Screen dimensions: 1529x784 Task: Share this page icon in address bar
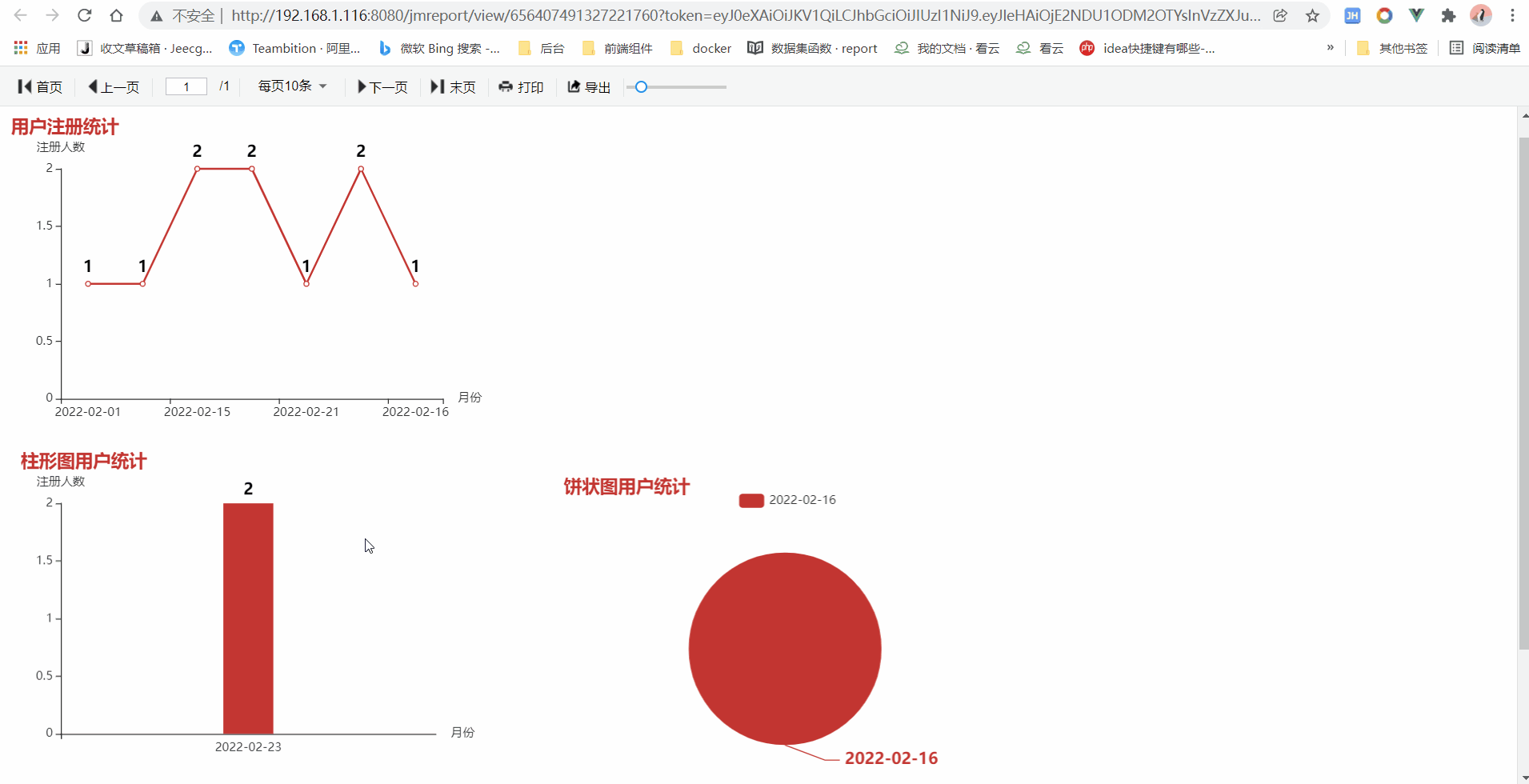[1280, 15]
